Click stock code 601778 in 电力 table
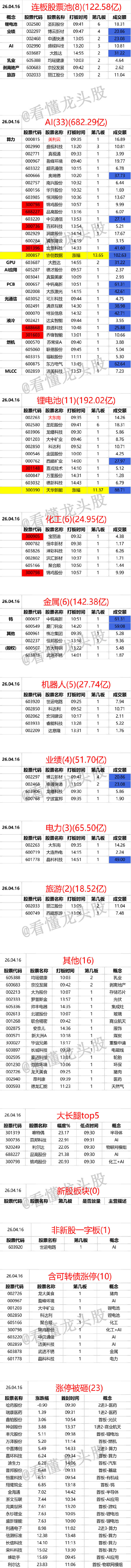Screen dimensions: 131x1568 pos(33,859)
